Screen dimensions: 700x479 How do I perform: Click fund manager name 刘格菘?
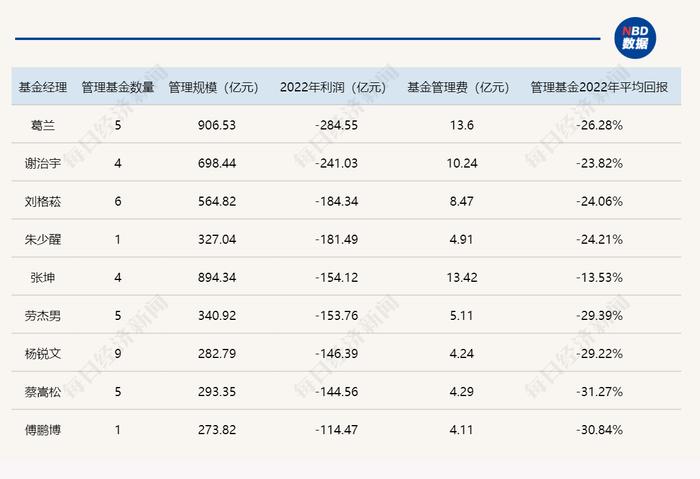[43, 201]
